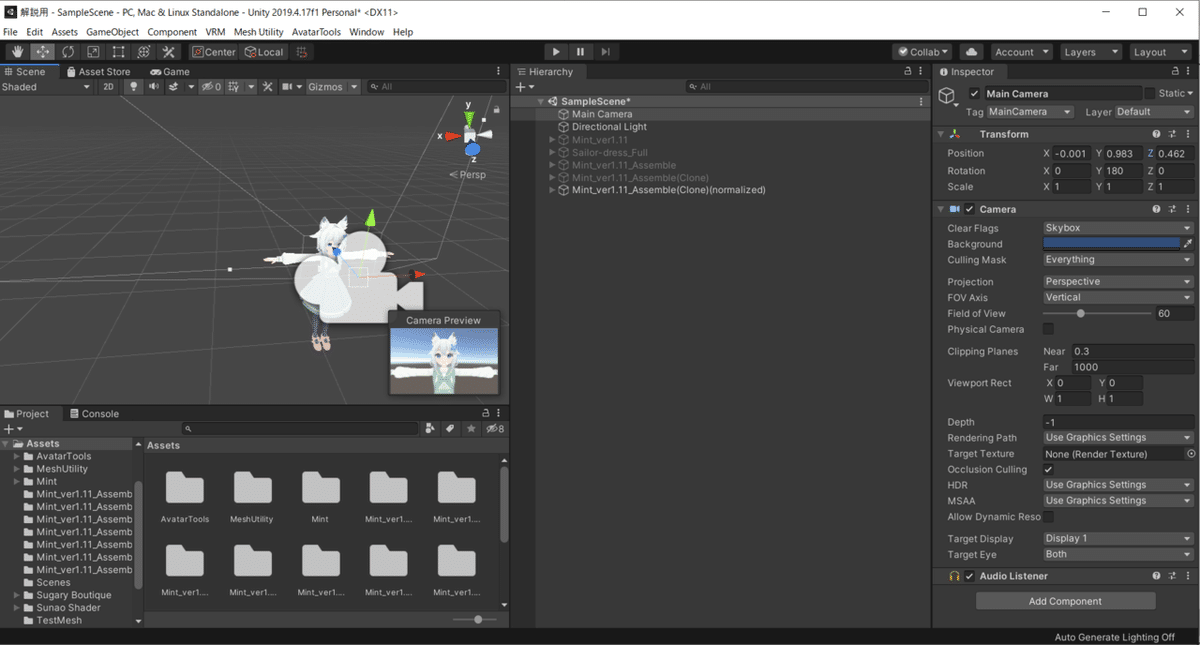The height and width of the screenshot is (645, 1200).
Task: Select the Scale tool
Action: coord(93,52)
